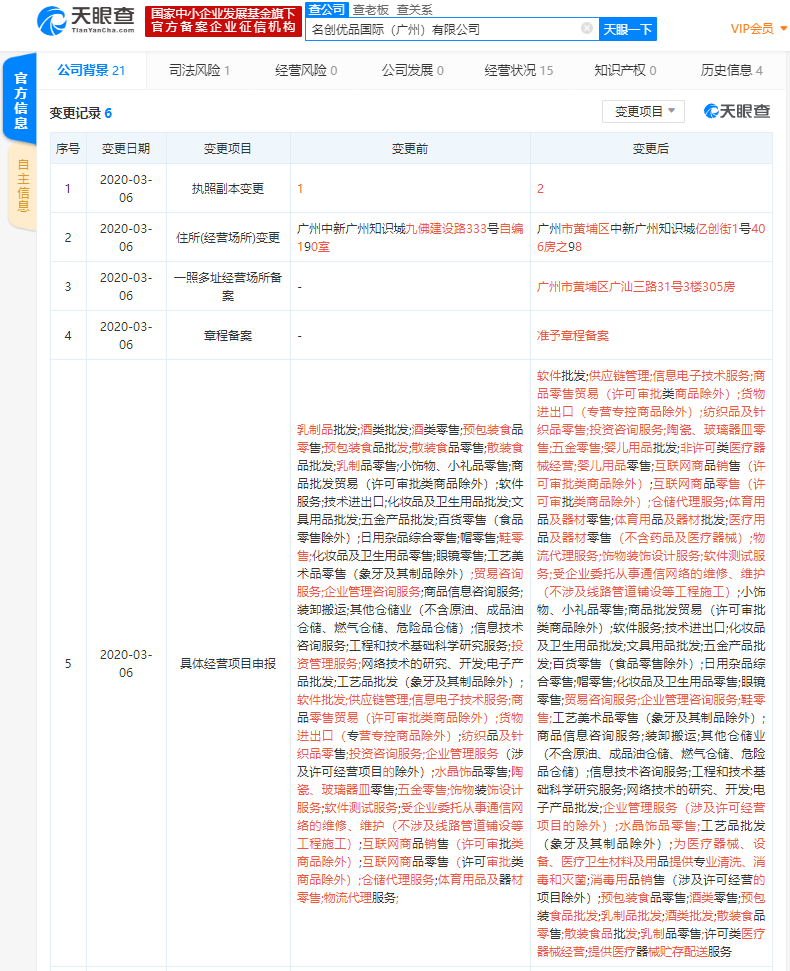This screenshot has width=790, height=971.
Task: Click the 变更前 column header
Action: 410,149
